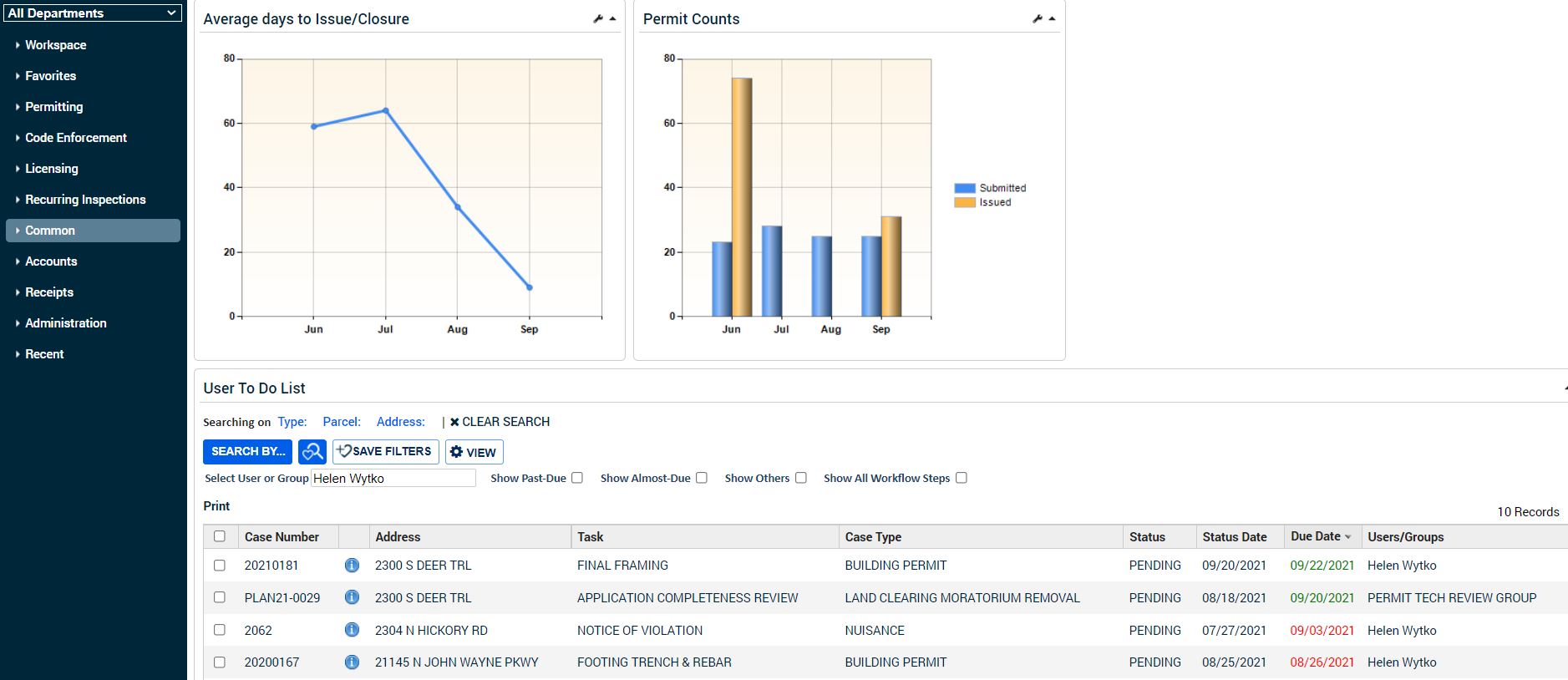This screenshot has height=680, width=1568.
Task: Select the checkbox for case 20200167
Action: coord(220,662)
